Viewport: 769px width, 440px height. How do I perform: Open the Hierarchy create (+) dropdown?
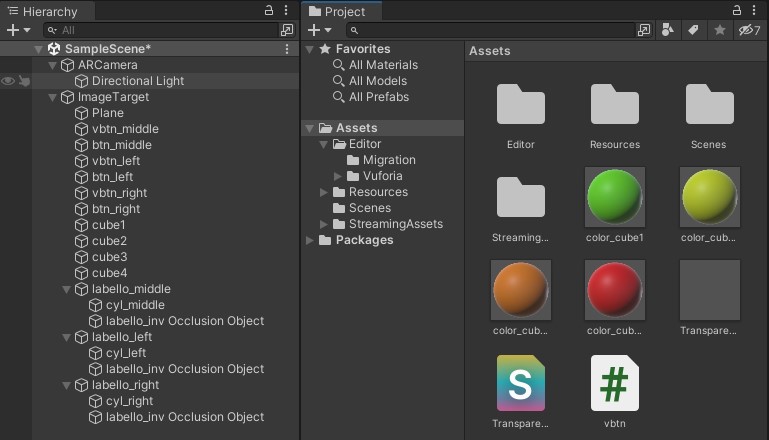19,31
